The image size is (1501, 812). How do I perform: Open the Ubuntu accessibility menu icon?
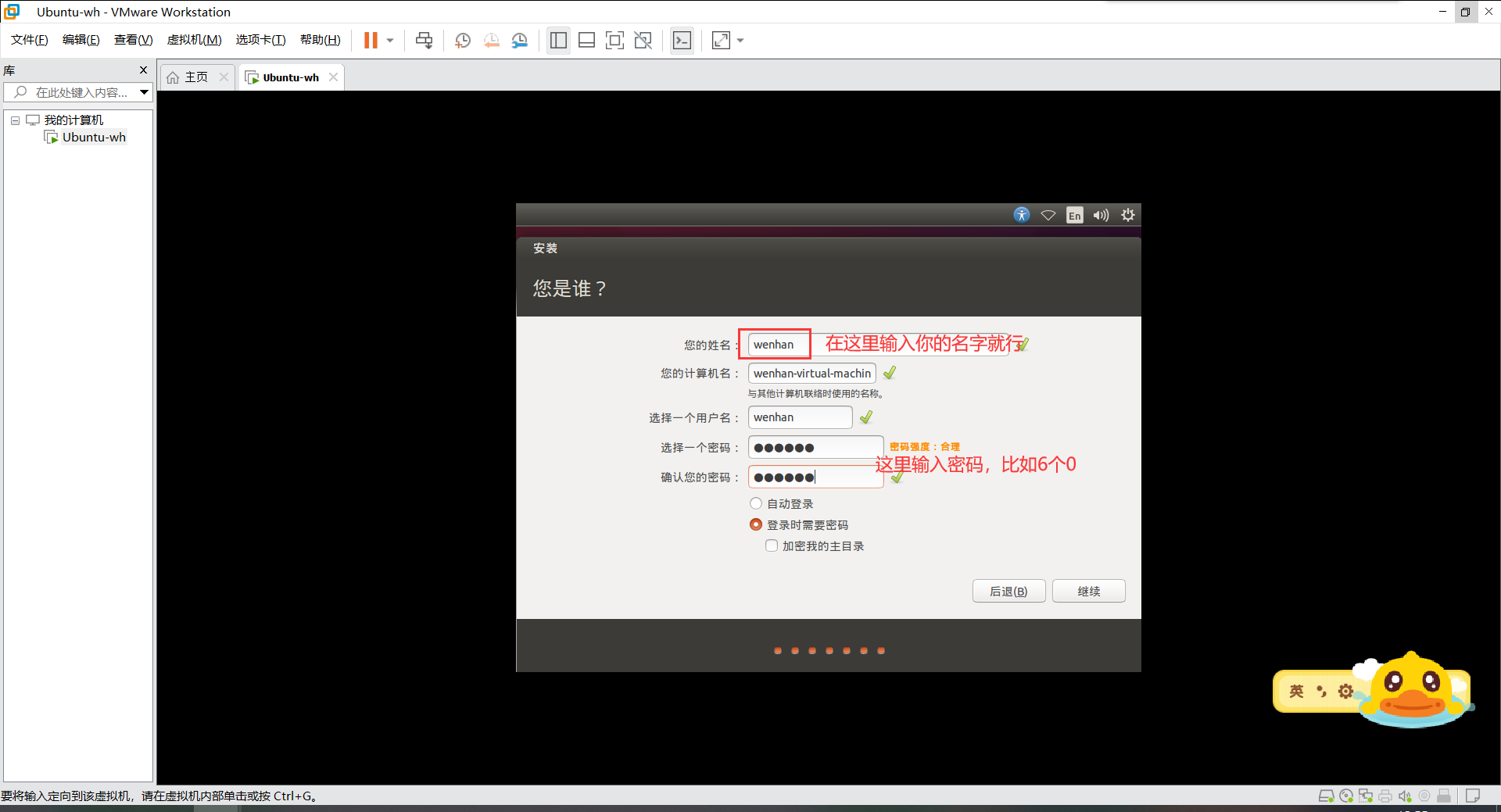[x=1022, y=215]
